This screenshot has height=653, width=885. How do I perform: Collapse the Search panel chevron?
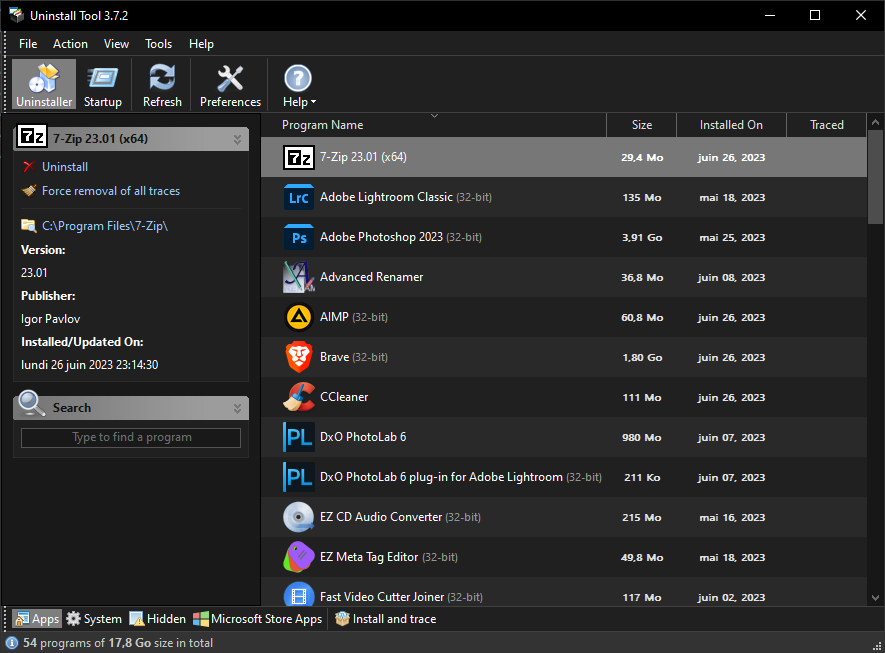237,408
